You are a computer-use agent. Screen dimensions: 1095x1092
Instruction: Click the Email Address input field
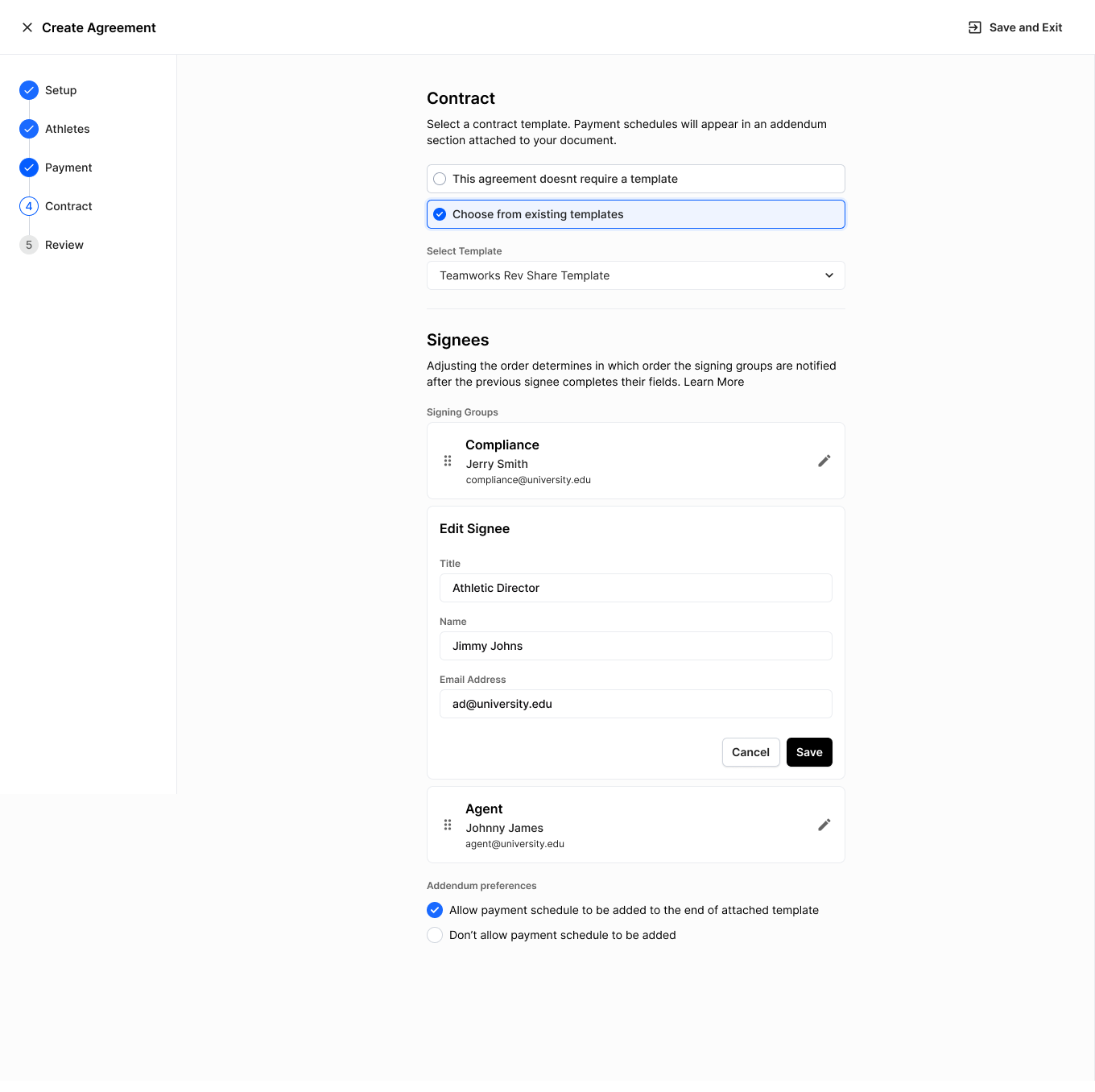click(636, 704)
